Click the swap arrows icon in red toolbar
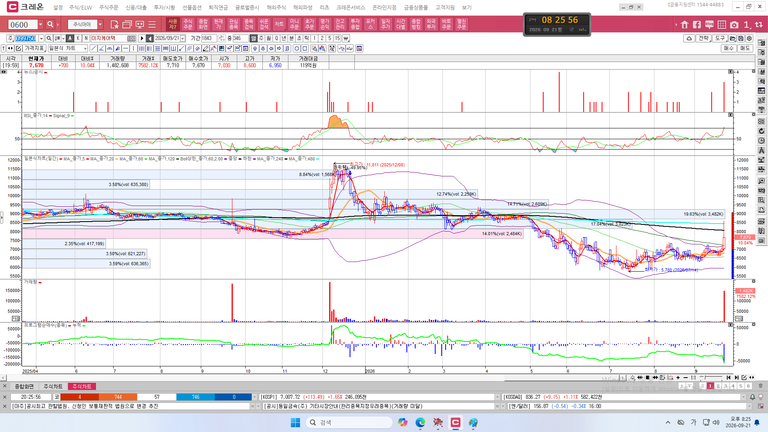The image size is (768, 432). pyautogui.click(x=758, y=24)
